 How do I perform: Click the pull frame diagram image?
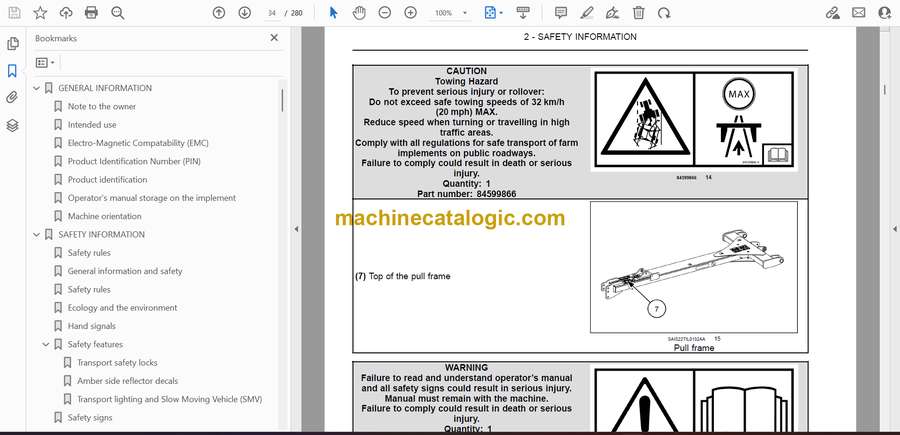[693, 267]
